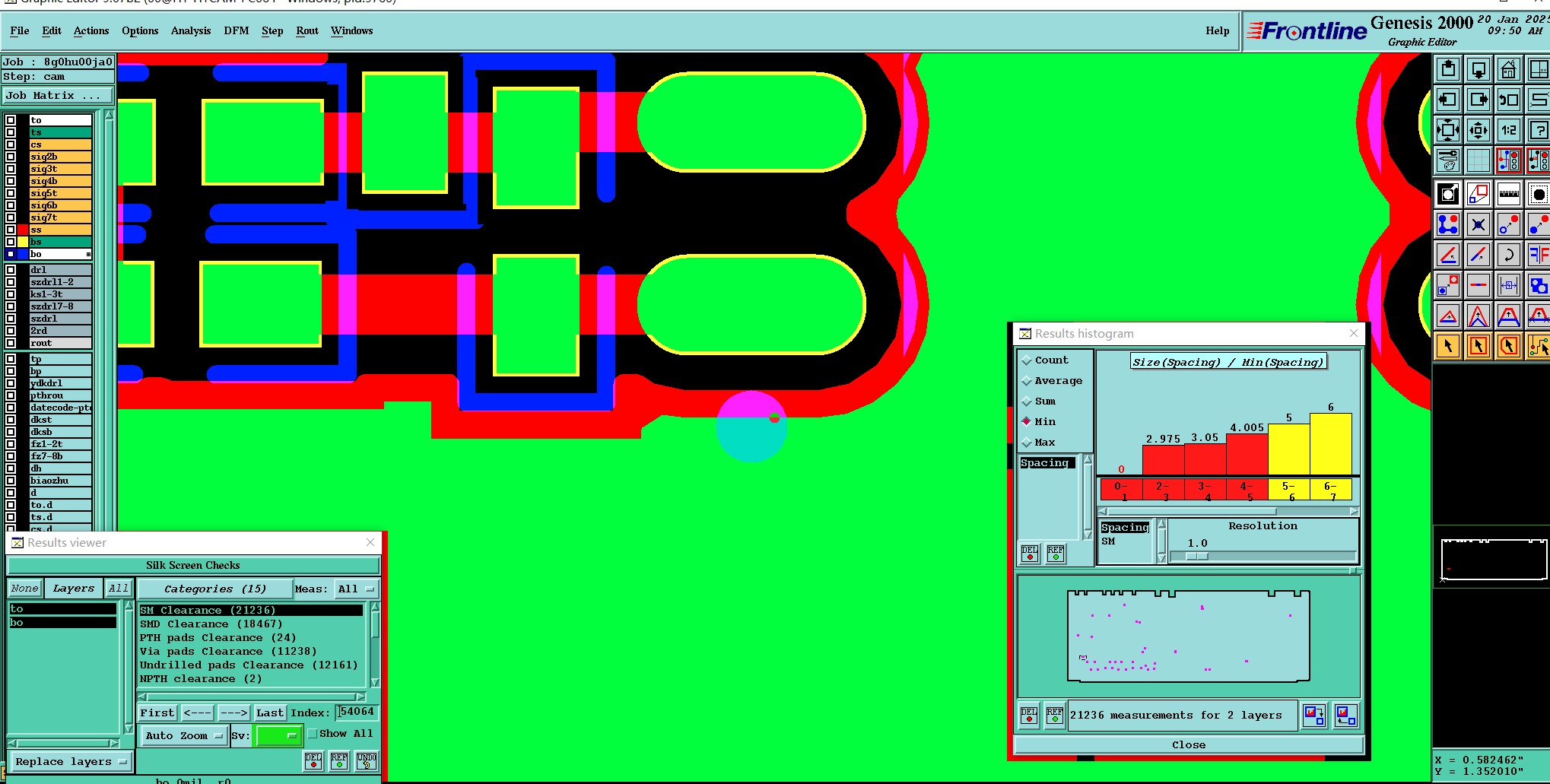
Task: Select the plain arrow pointer tool
Action: click(1448, 346)
